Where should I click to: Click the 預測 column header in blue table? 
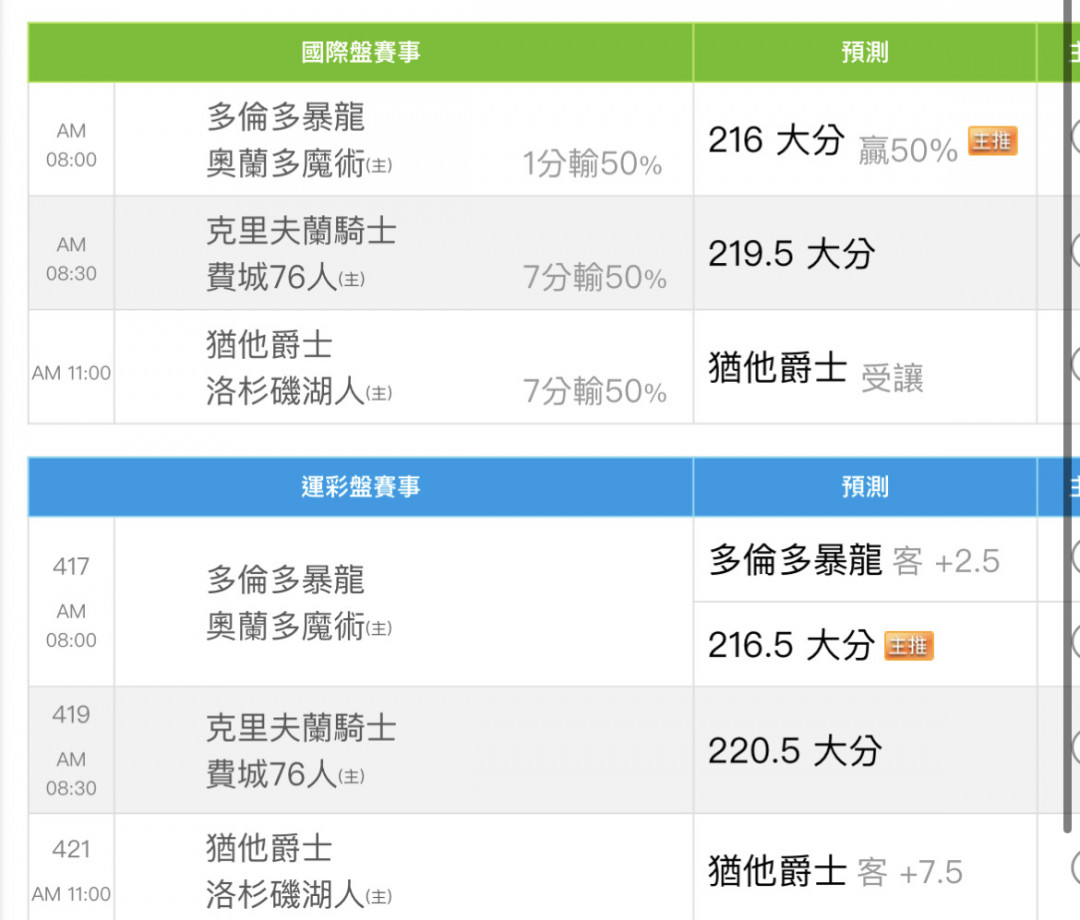(x=865, y=487)
